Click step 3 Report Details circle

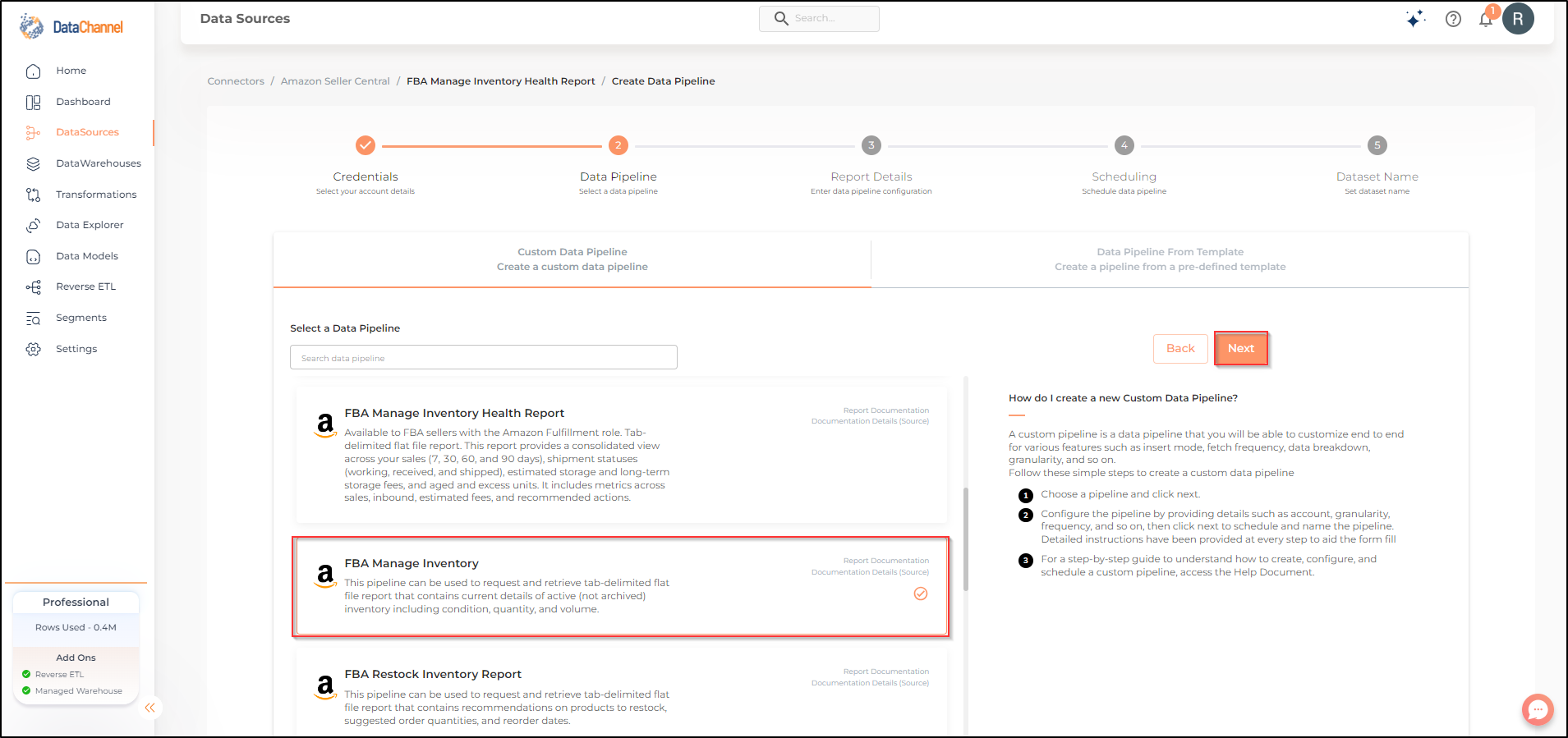[871, 145]
